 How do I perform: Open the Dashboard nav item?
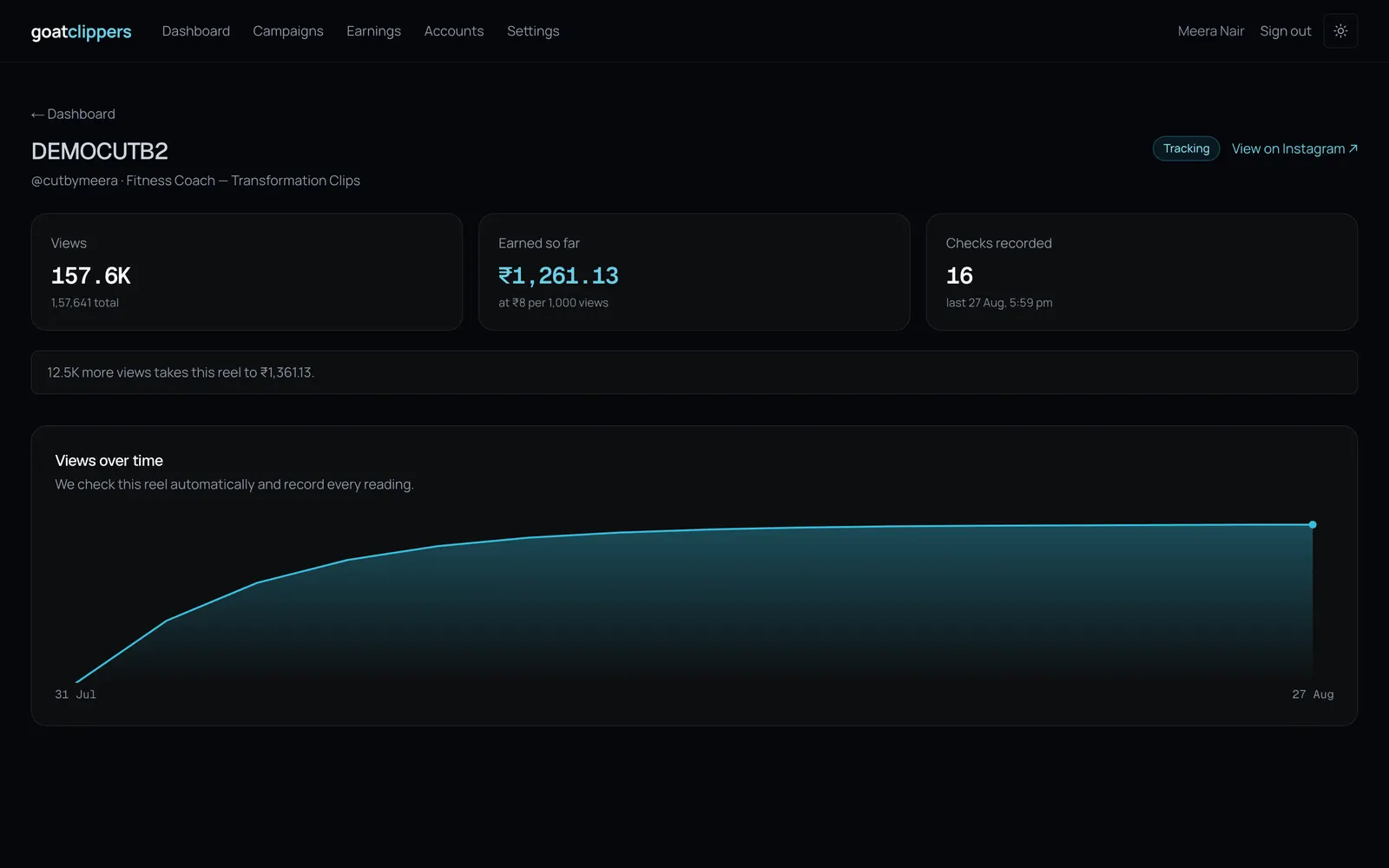click(196, 31)
